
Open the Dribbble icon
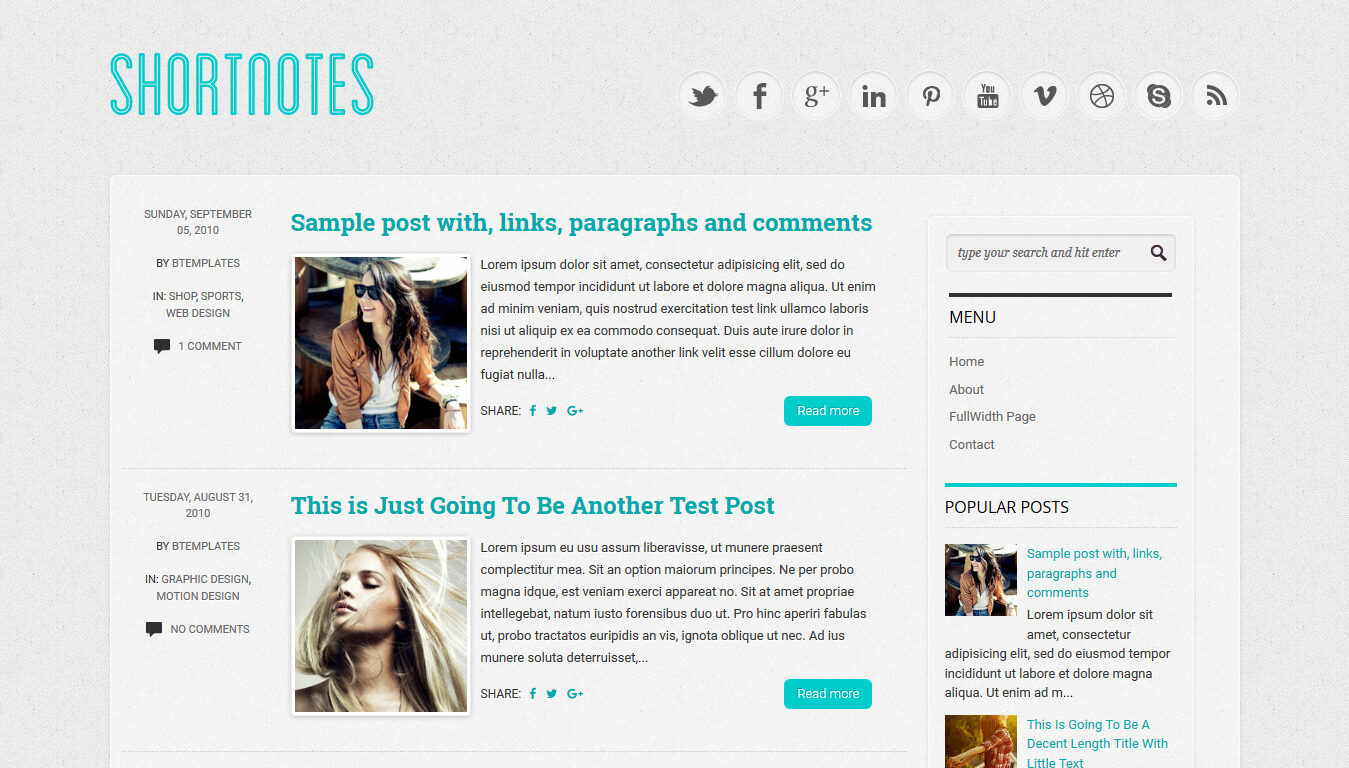[x=1102, y=96]
